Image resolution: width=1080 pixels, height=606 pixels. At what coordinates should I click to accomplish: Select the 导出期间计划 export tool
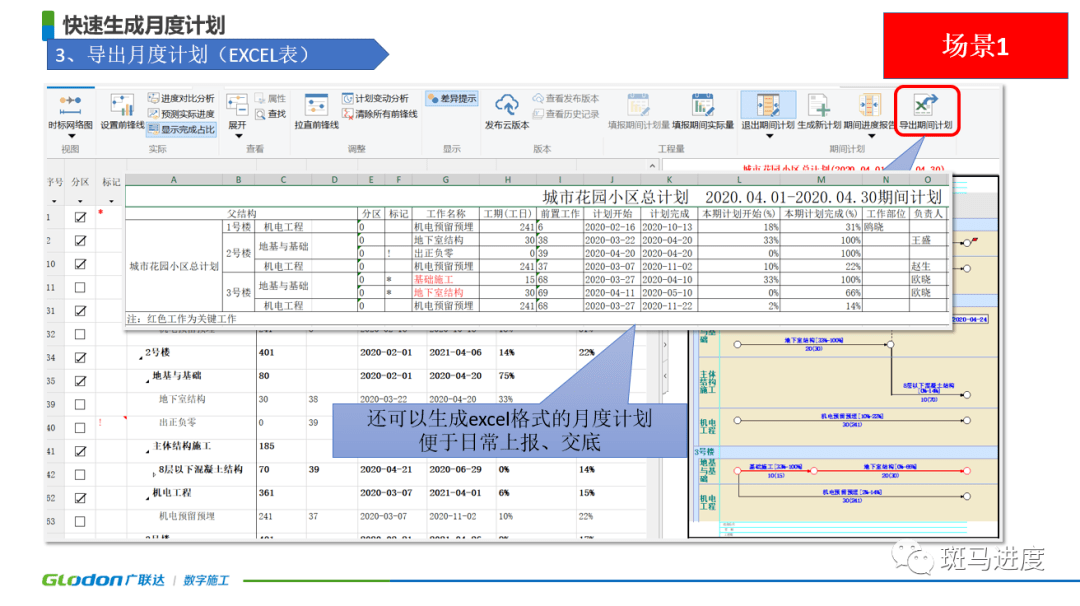click(922, 110)
